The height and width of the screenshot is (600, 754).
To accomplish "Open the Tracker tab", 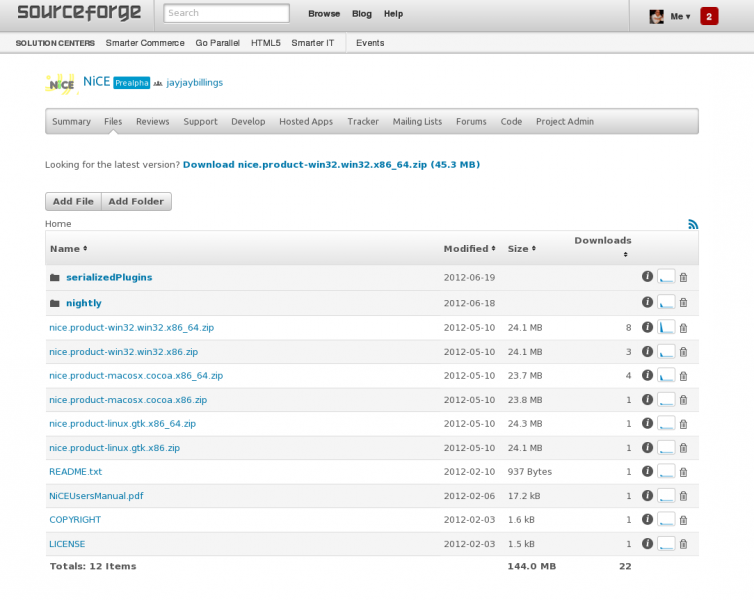I will tap(363, 122).
